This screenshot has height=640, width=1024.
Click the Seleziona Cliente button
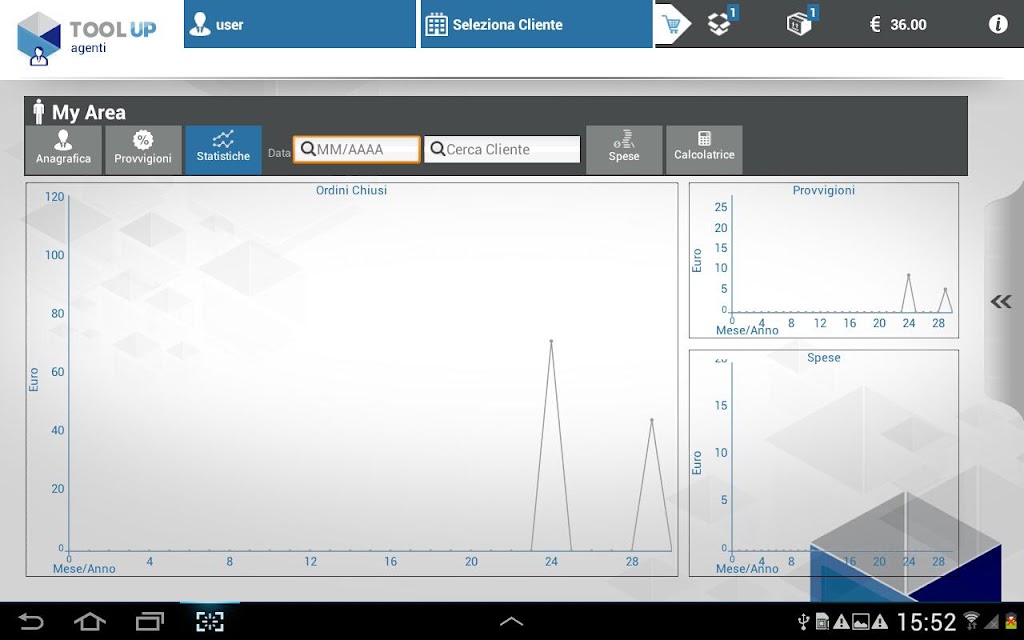(x=536, y=24)
